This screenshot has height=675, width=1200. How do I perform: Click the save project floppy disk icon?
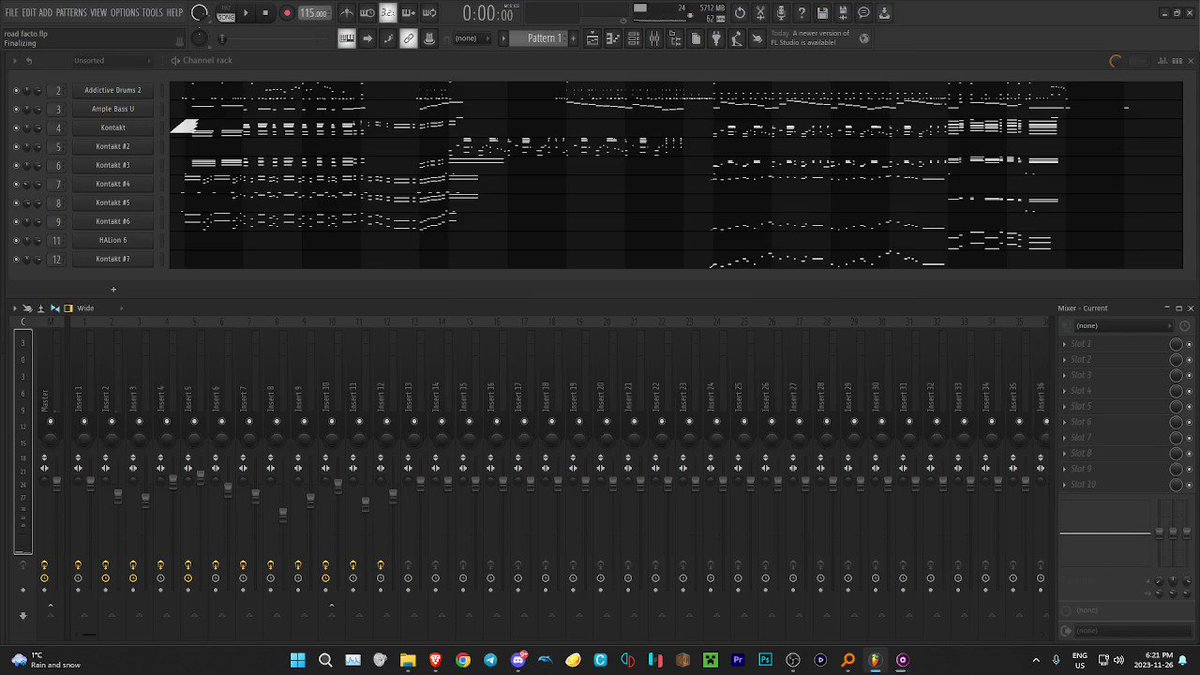click(x=822, y=13)
